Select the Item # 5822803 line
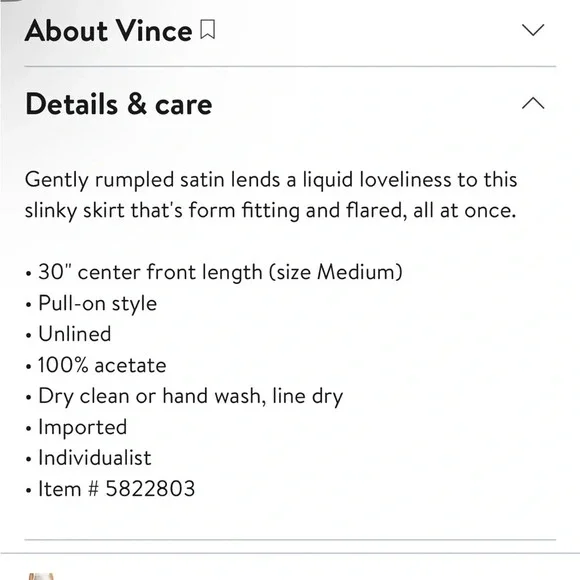The image size is (580, 580). tap(110, 489)
